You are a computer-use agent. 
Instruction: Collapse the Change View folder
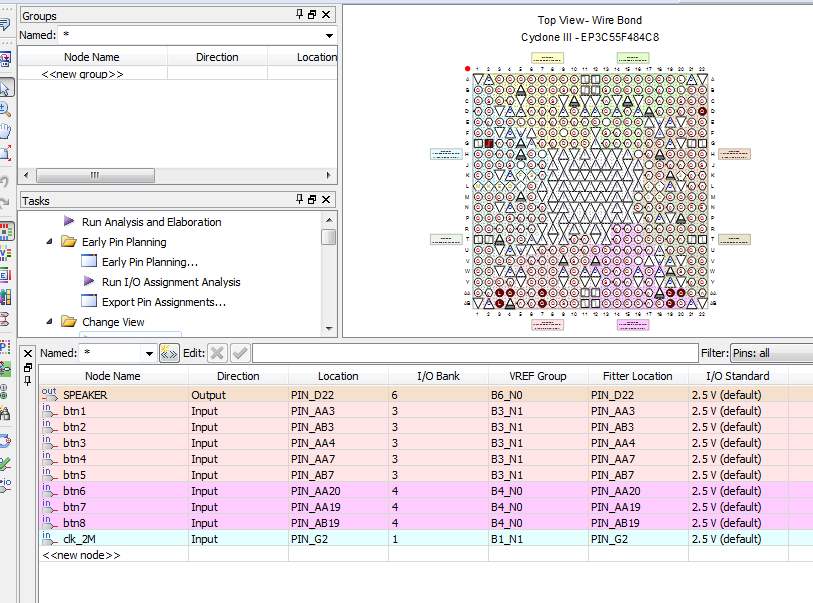tap(50, 322)
